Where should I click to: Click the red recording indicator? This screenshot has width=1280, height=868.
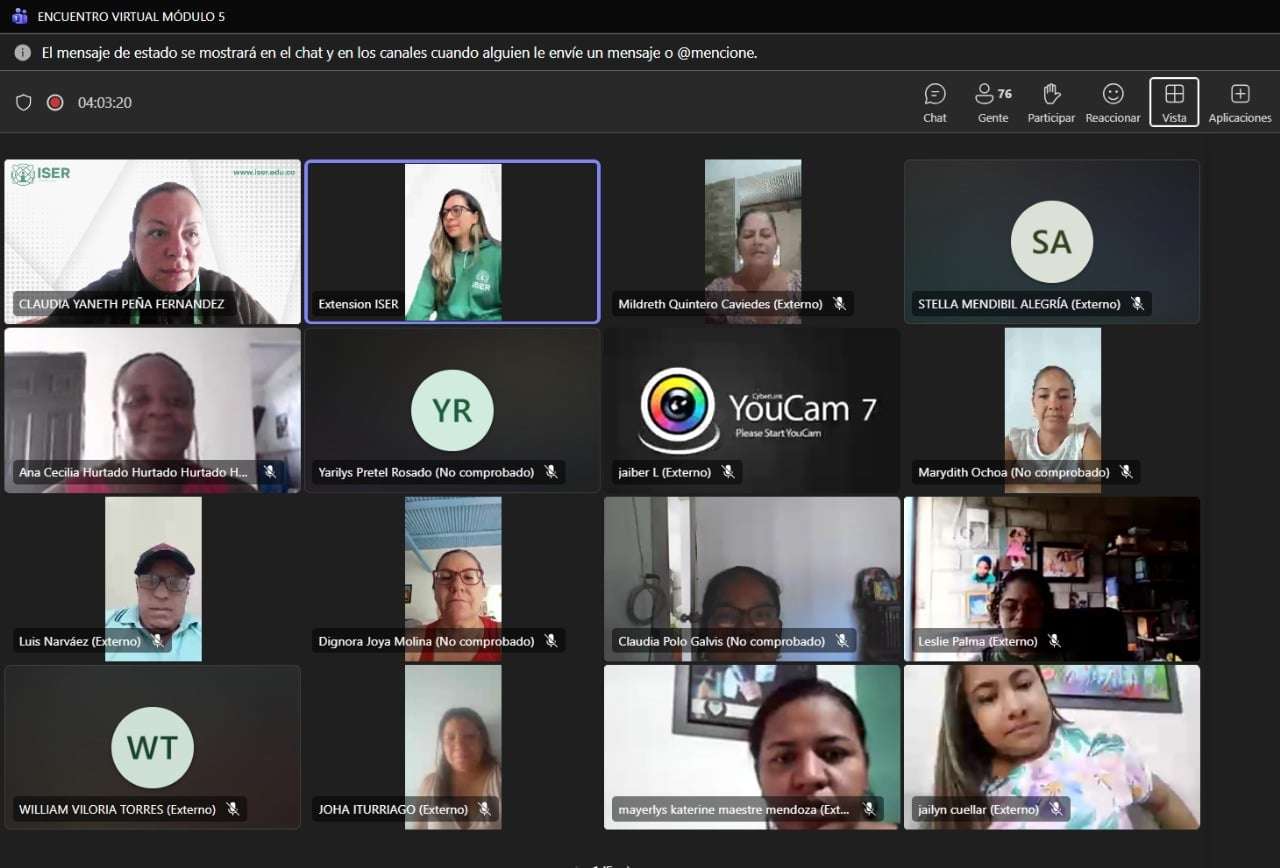click(x=55, y=102)
